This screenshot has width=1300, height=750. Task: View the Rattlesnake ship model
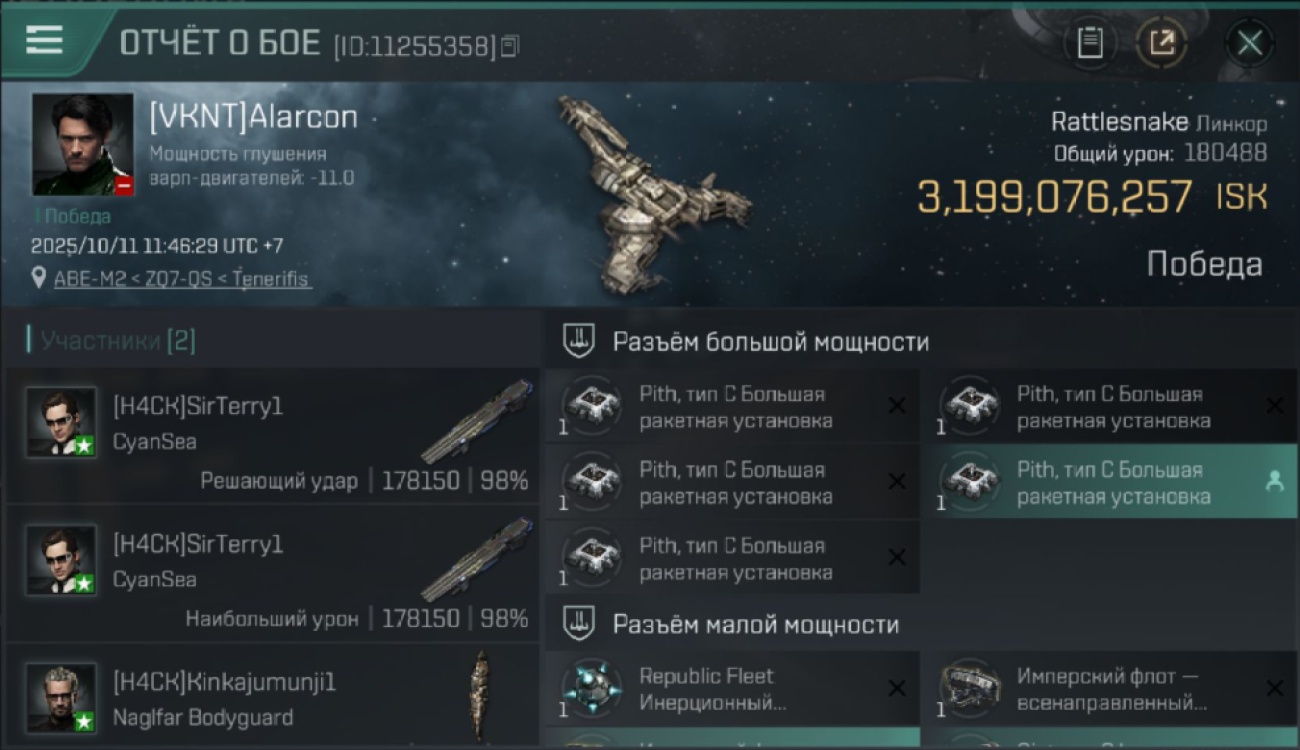point(654,195)
